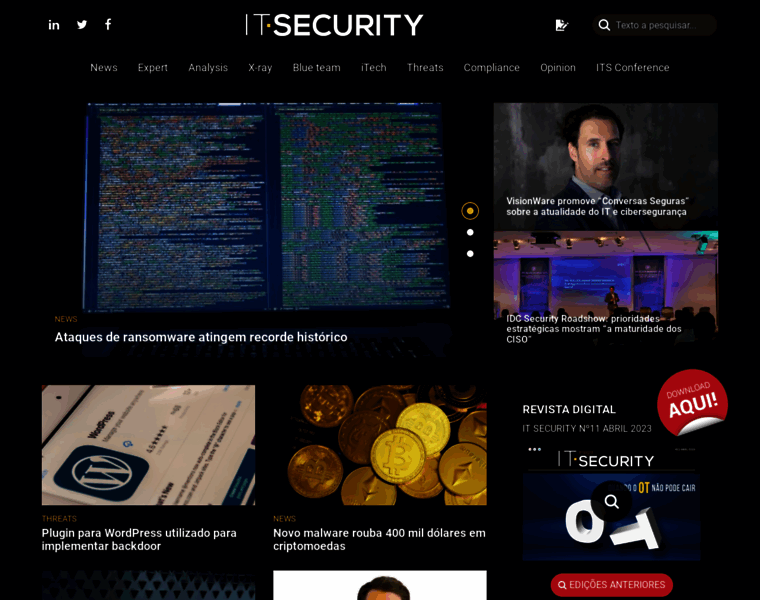
Task: Click the newsletter subscription pencil icon
Action: (x=561, y=25)
